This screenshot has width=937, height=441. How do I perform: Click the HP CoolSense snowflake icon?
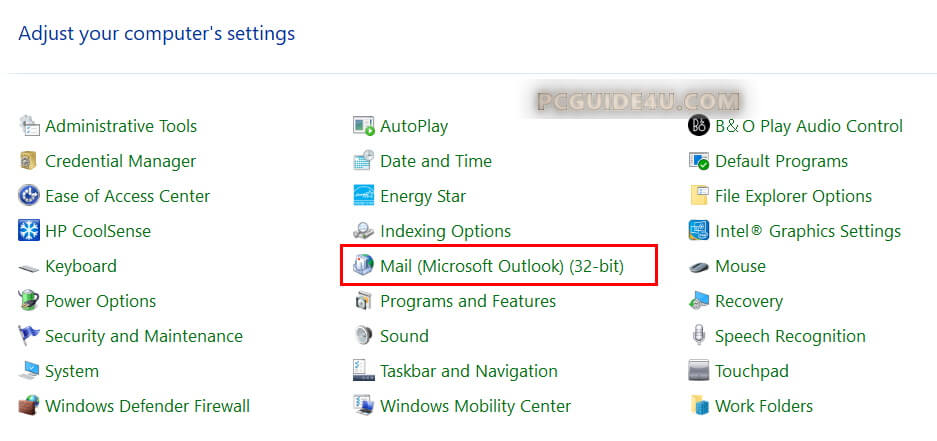pos(29,231)
